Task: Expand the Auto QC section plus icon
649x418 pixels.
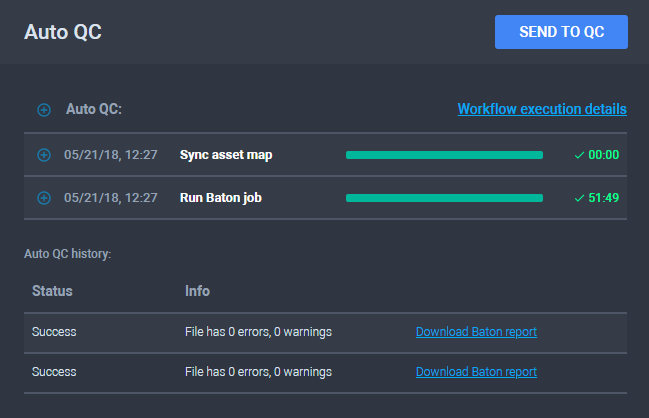Action: 44,109
